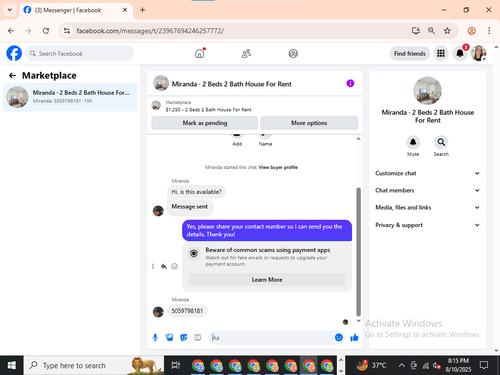500x375 pixels.
Task: Open Chrome zoom magnifier icon
Action: point(431,31)
